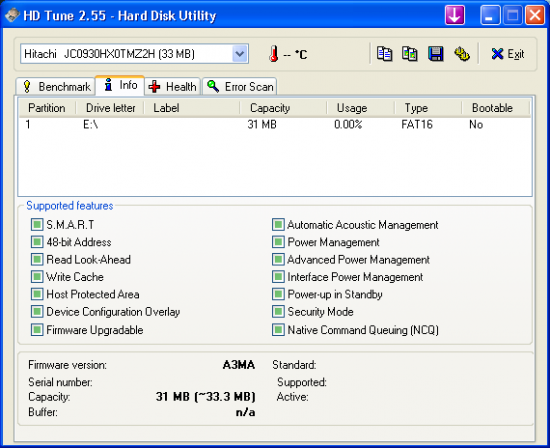Toggle the Firmware Upgradable checkbox
Viewport: 550px width, 448px height.
(37, 330)
